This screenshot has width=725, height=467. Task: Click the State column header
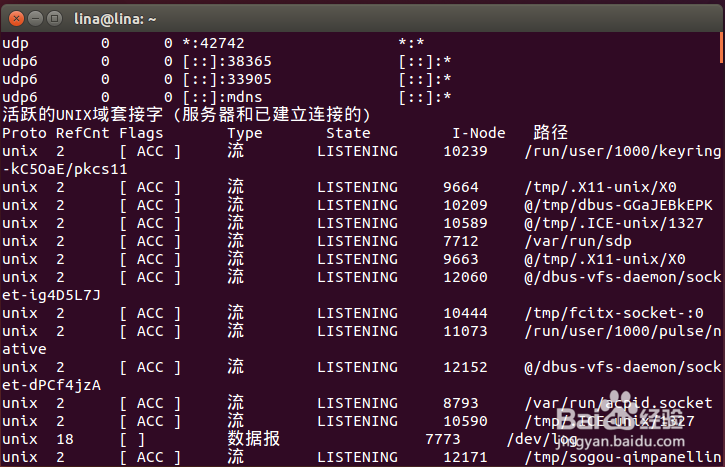pos(348,133)
